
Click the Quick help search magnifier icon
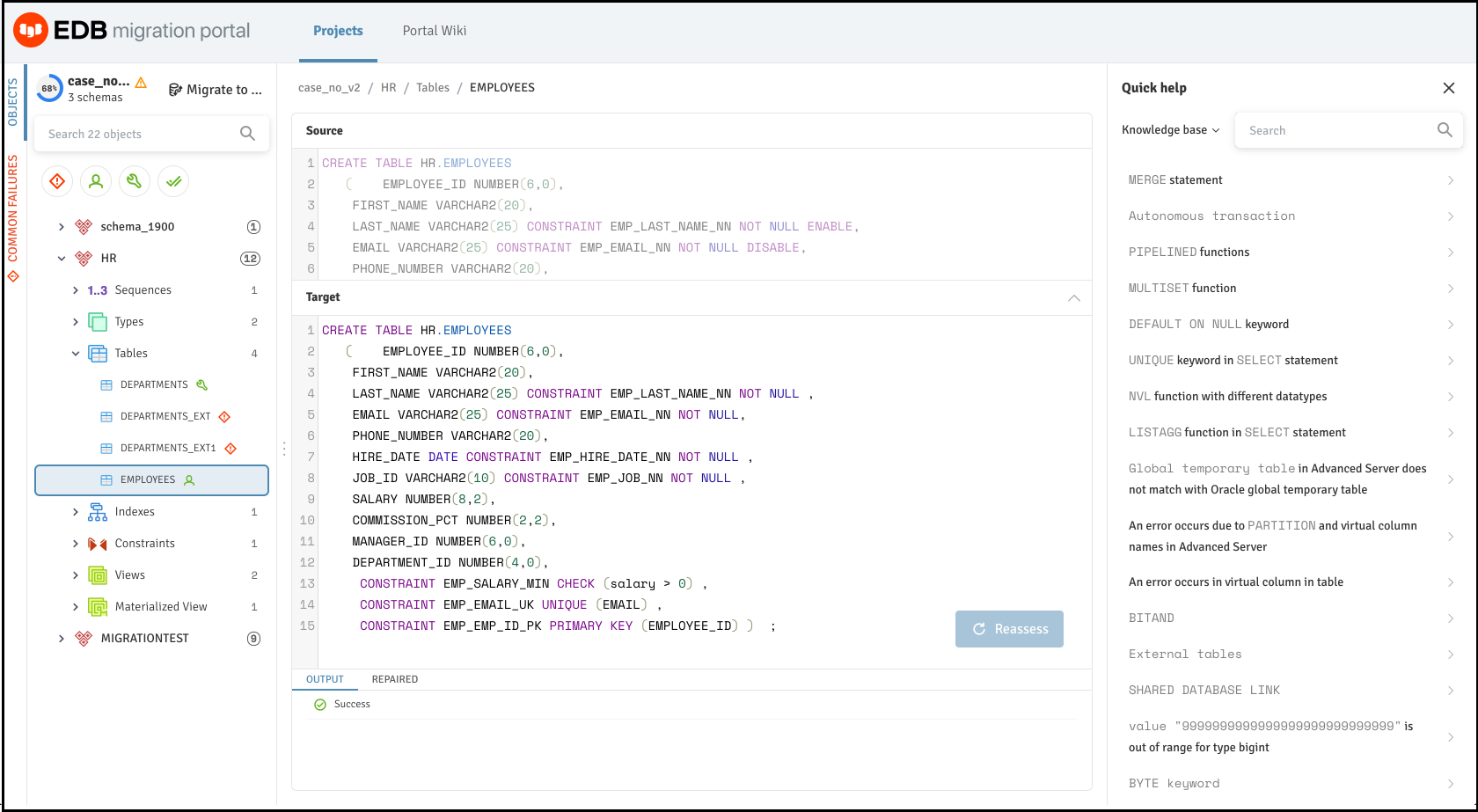point(1445,130)
